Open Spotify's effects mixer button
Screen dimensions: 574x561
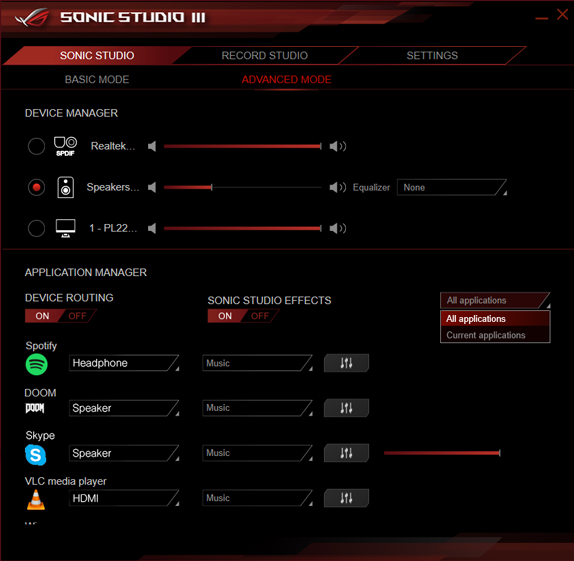tap(346, 363)
